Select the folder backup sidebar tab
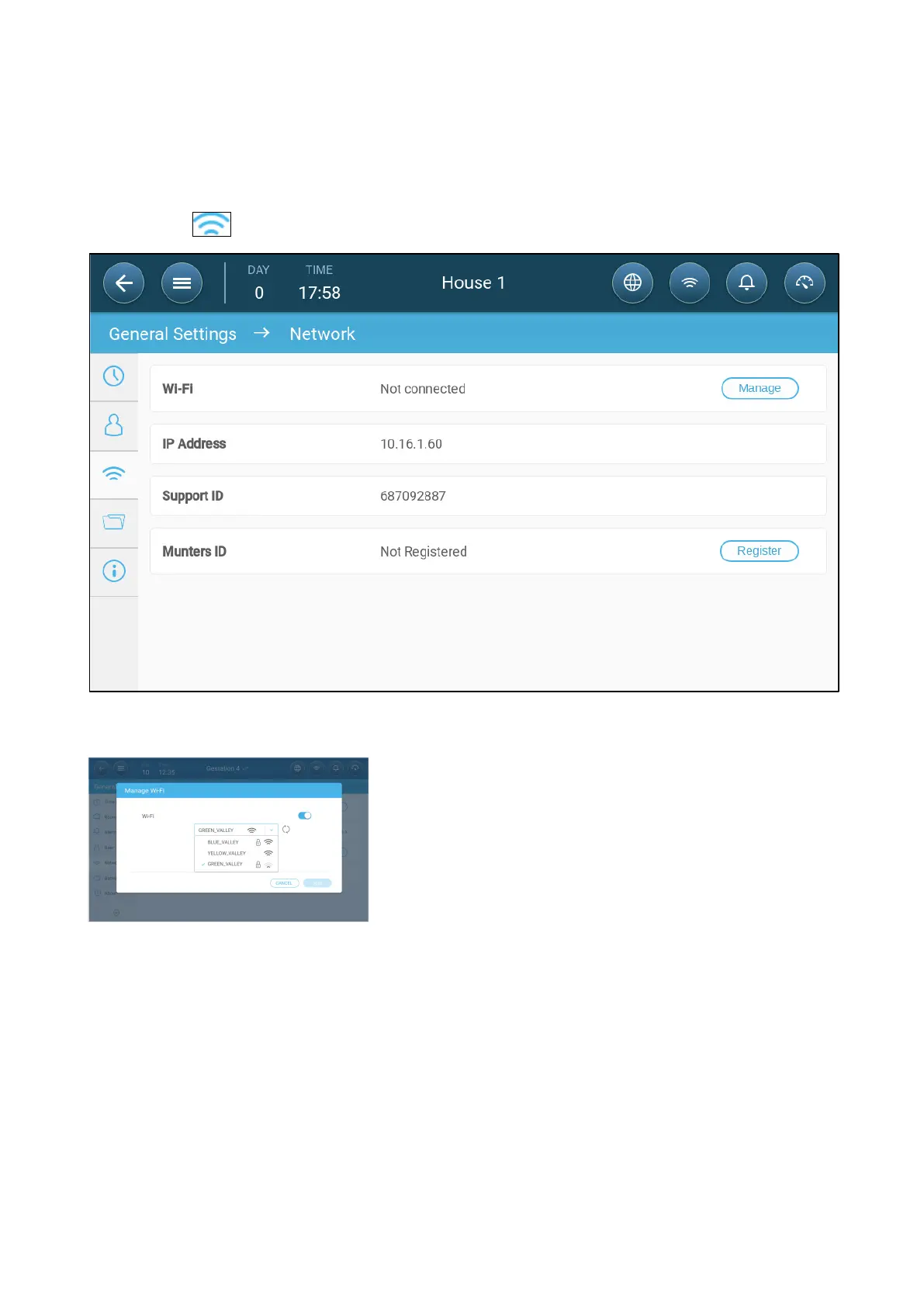The width and height of the screenshot is (924, 1307). point(114,522)
